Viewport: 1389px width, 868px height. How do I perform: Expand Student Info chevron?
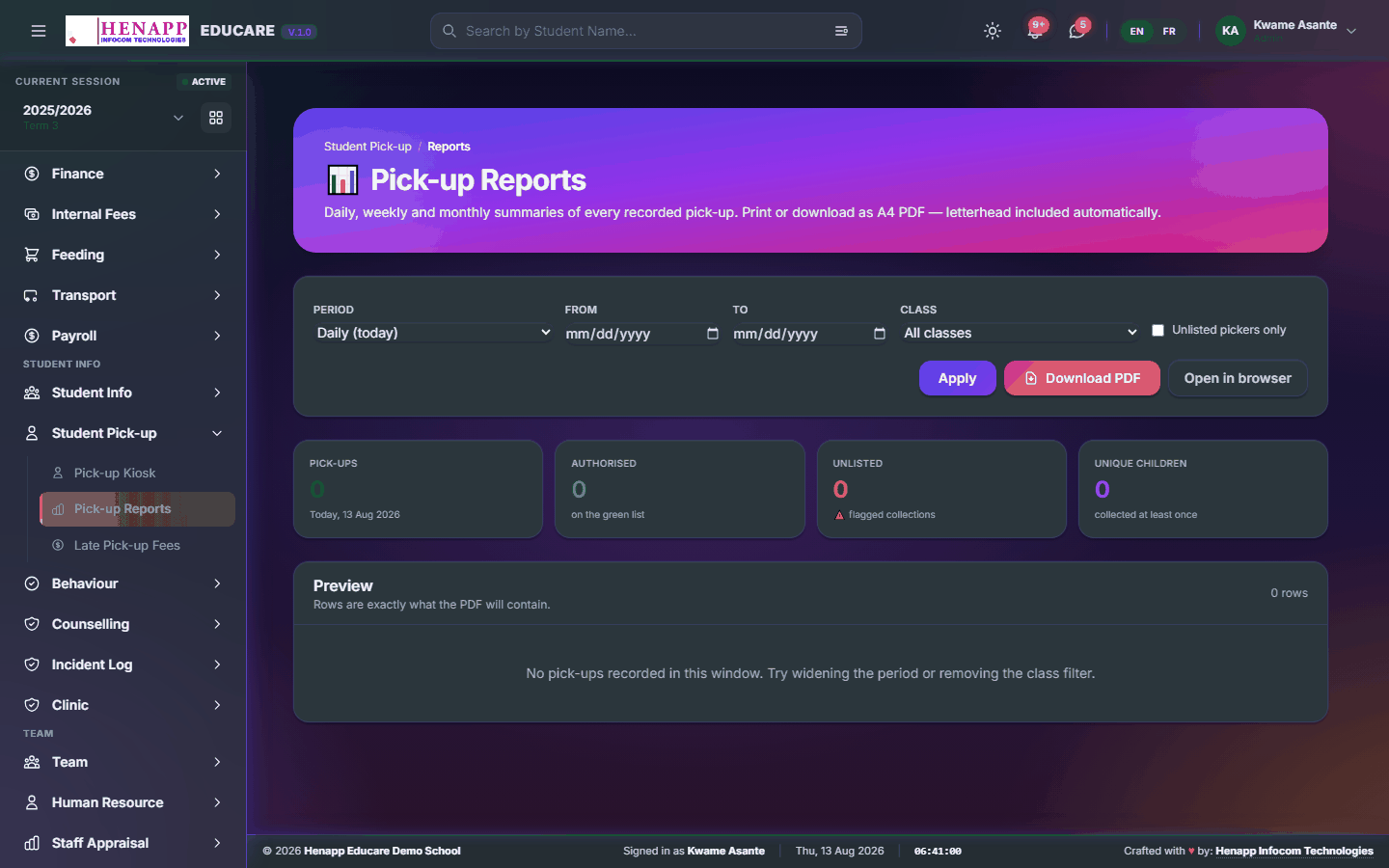[x=217, y=393]
